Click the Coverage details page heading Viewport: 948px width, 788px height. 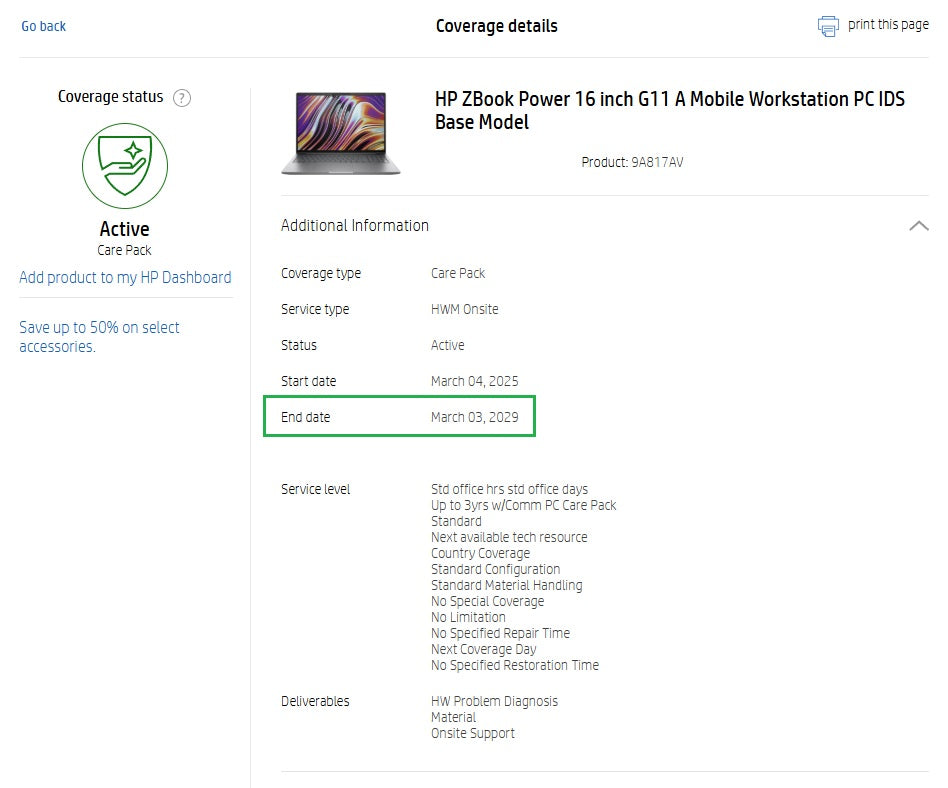[497, 26]
